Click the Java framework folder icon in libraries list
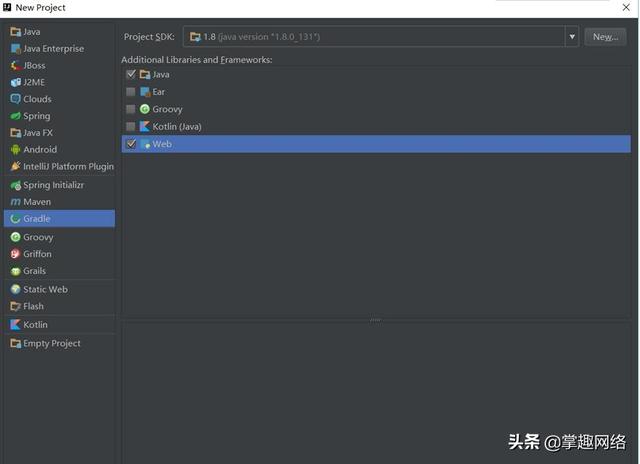The image size is (640, 464). coord(145,74)
